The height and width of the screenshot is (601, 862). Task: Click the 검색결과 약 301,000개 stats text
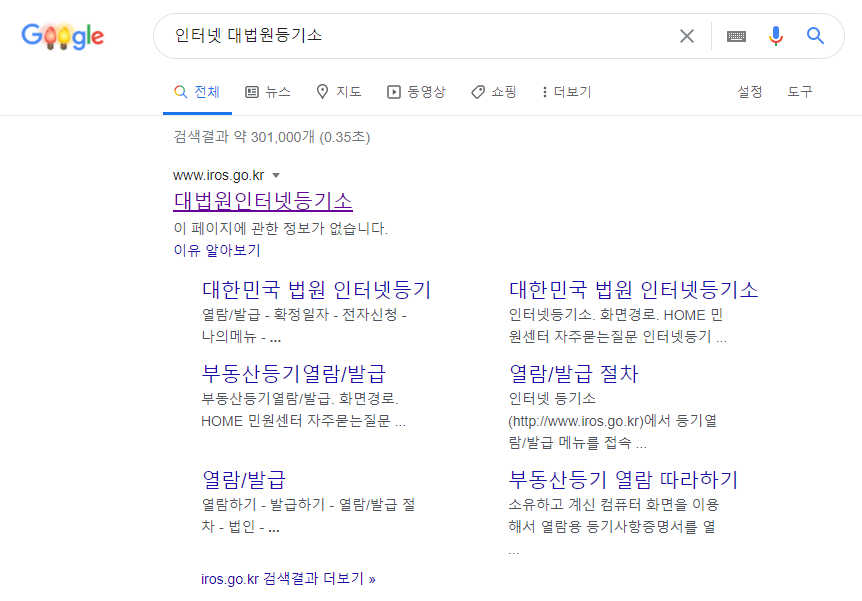tap(272, 137)
